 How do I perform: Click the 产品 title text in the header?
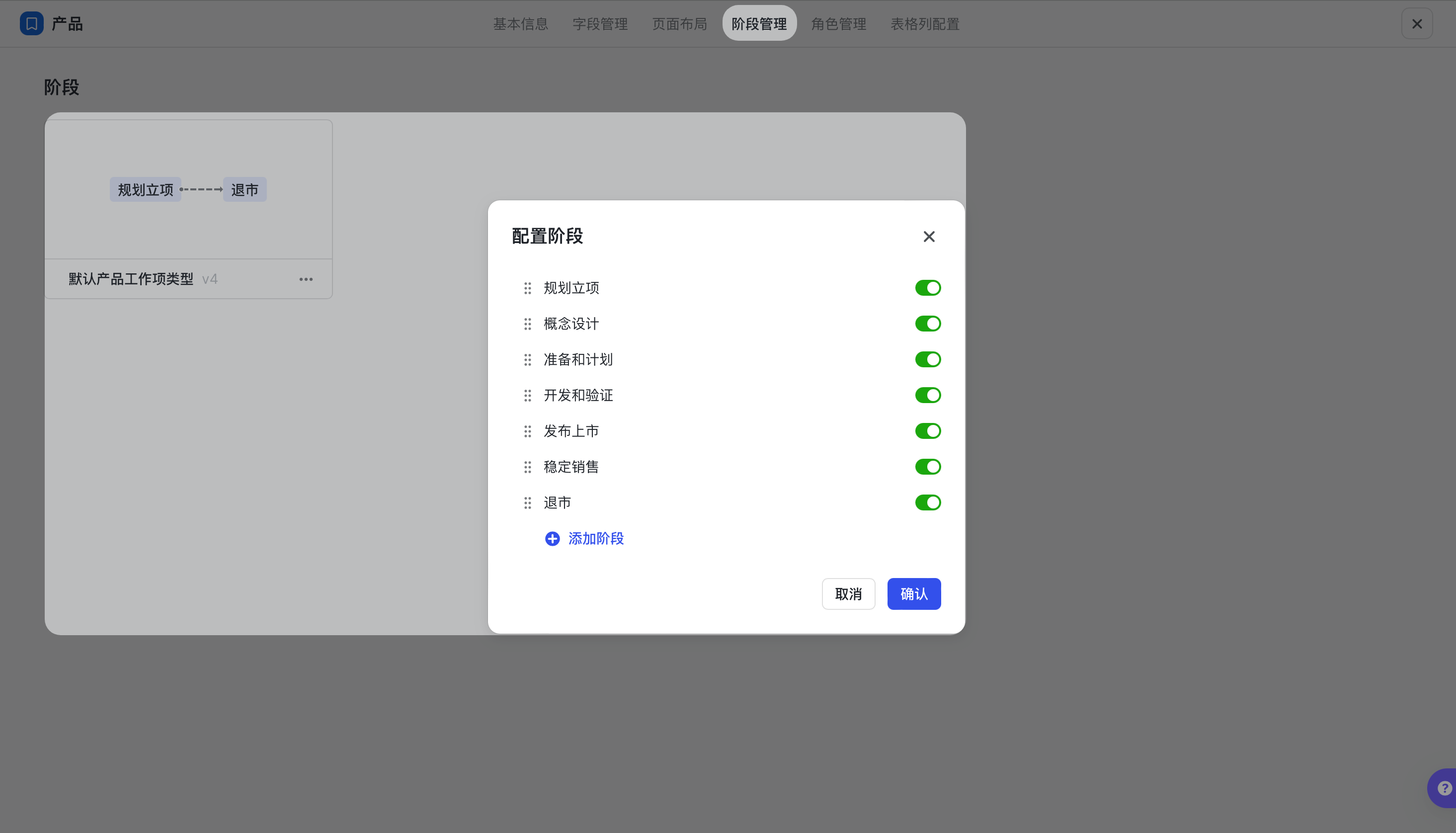[x=68, y=23]
